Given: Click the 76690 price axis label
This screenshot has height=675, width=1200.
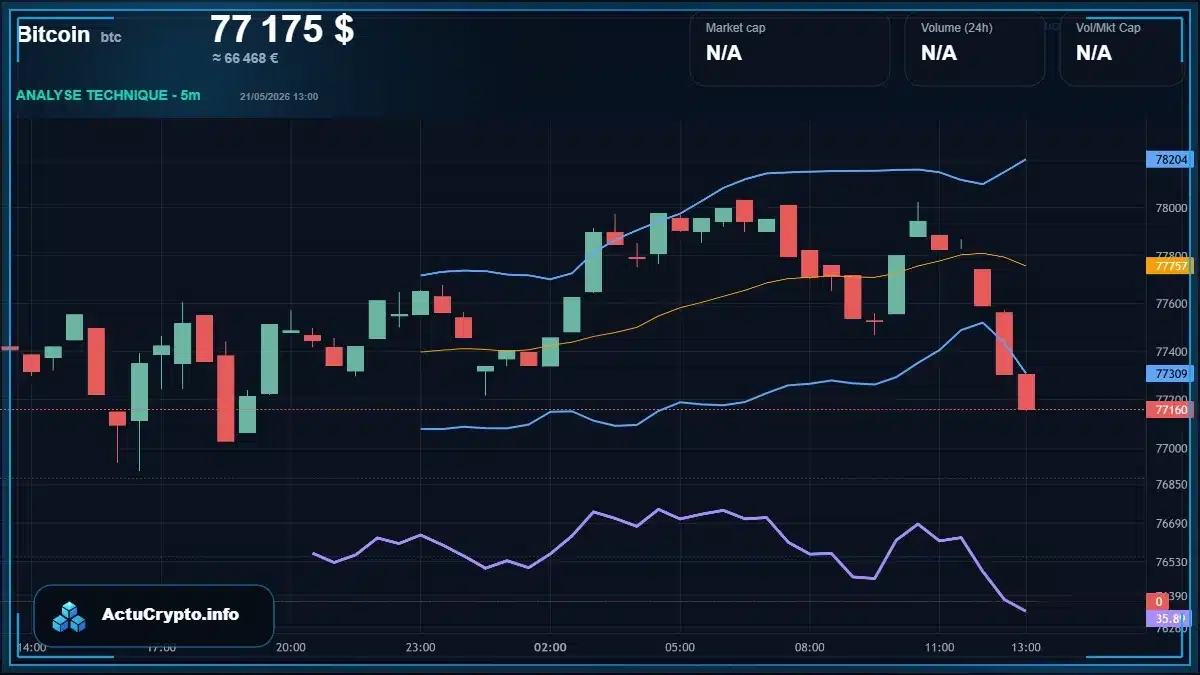Looking at the screenshot, I should [x=1171, y=524].
